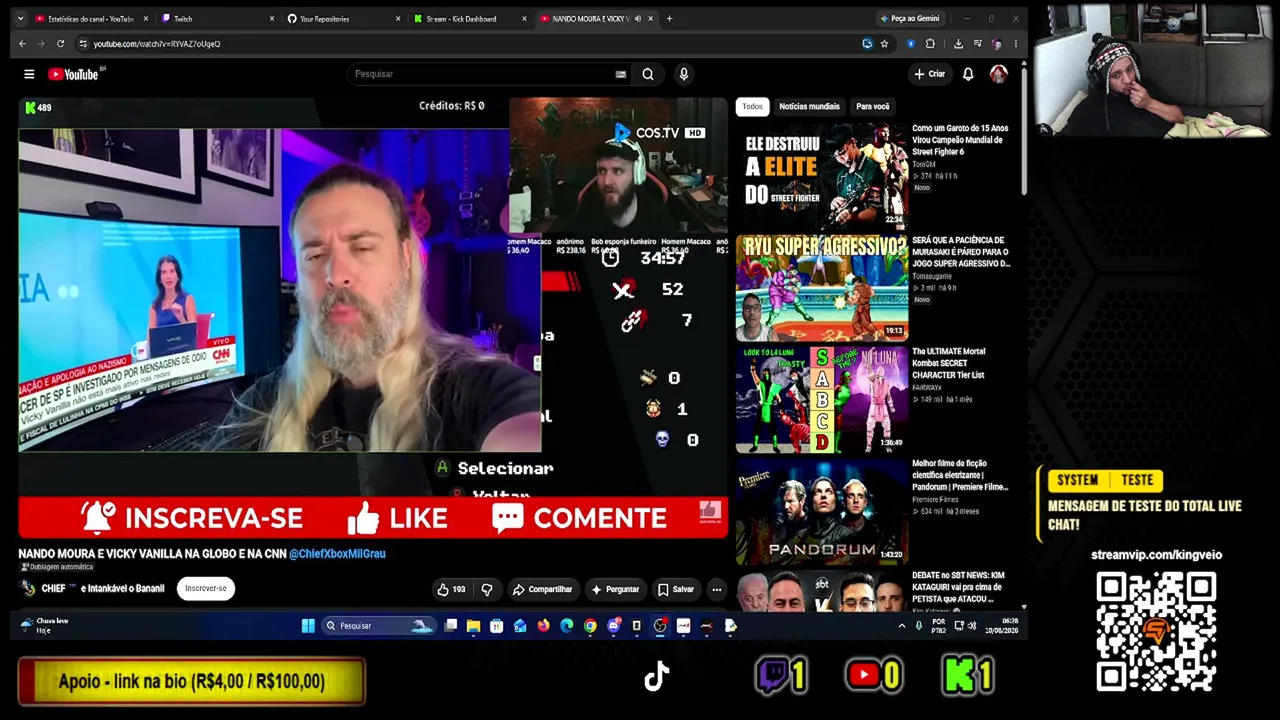This screenshot has width=1280, height=720.
Task: Open more actions ellipsis under video
Action: (x=716, y=589)
